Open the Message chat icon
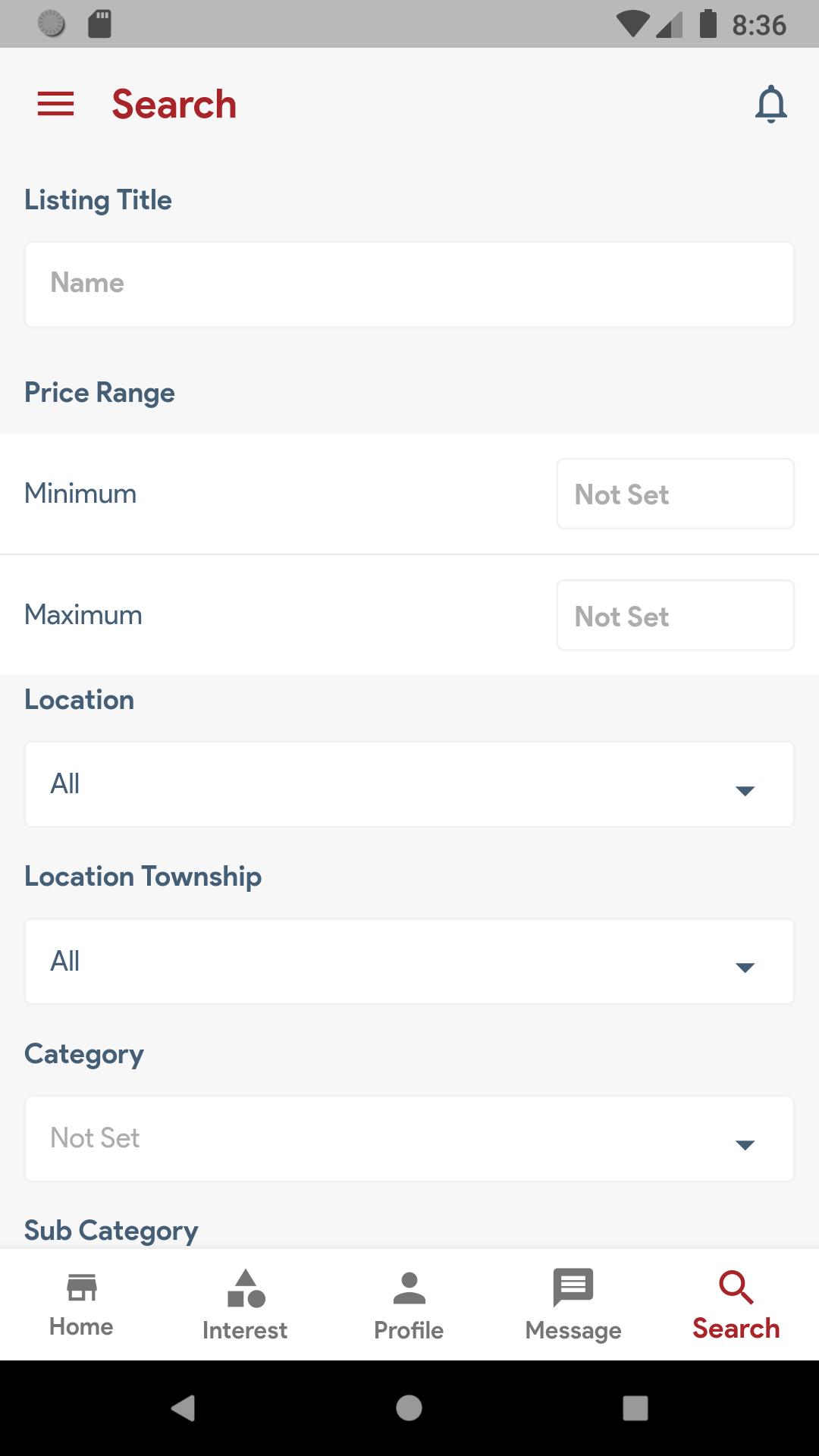819x1456 pixels. (x=573, y=1287)
